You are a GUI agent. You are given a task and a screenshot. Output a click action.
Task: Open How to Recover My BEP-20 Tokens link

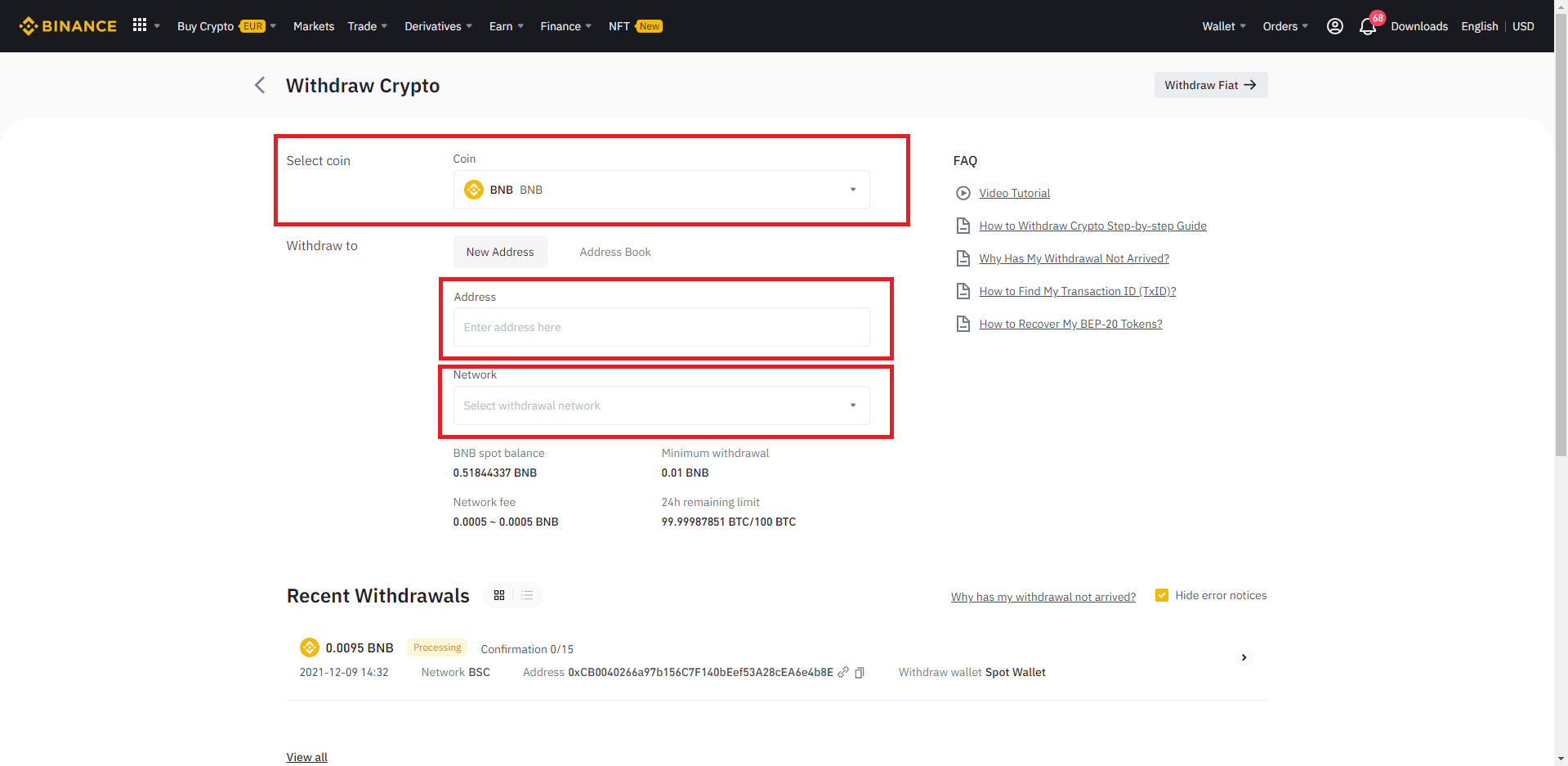tap(1070, 324)
